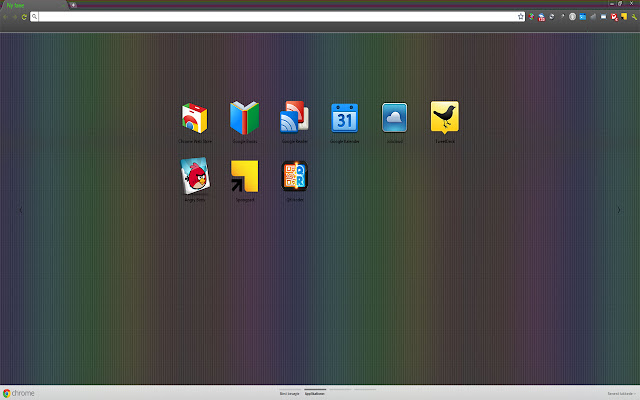This screenshot has height=400, width=640.
Task: Open the Google Calendar app
Action: coord(344,118)
